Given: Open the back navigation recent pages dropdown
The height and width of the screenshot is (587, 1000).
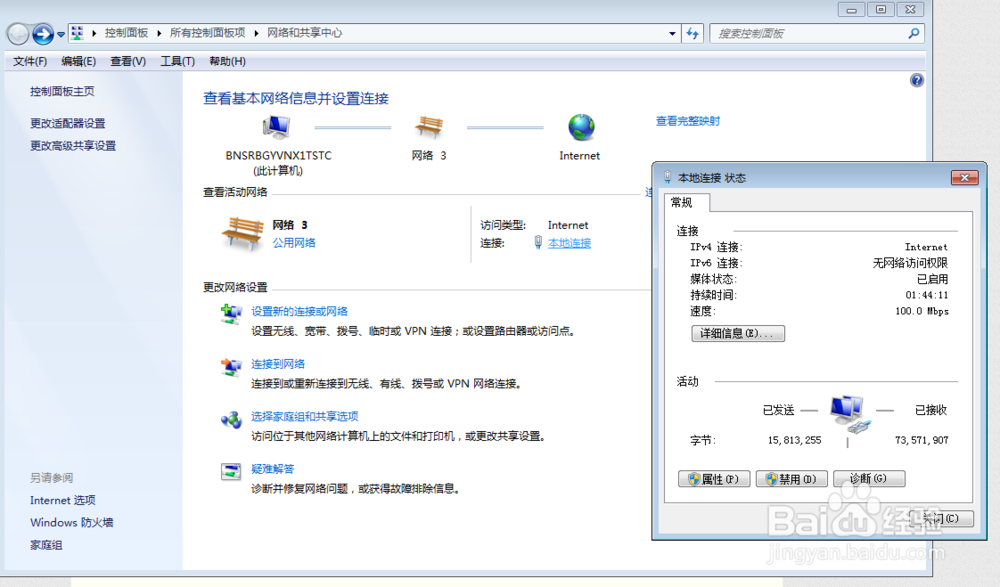Looking at the screenshot, I should 60,33.
